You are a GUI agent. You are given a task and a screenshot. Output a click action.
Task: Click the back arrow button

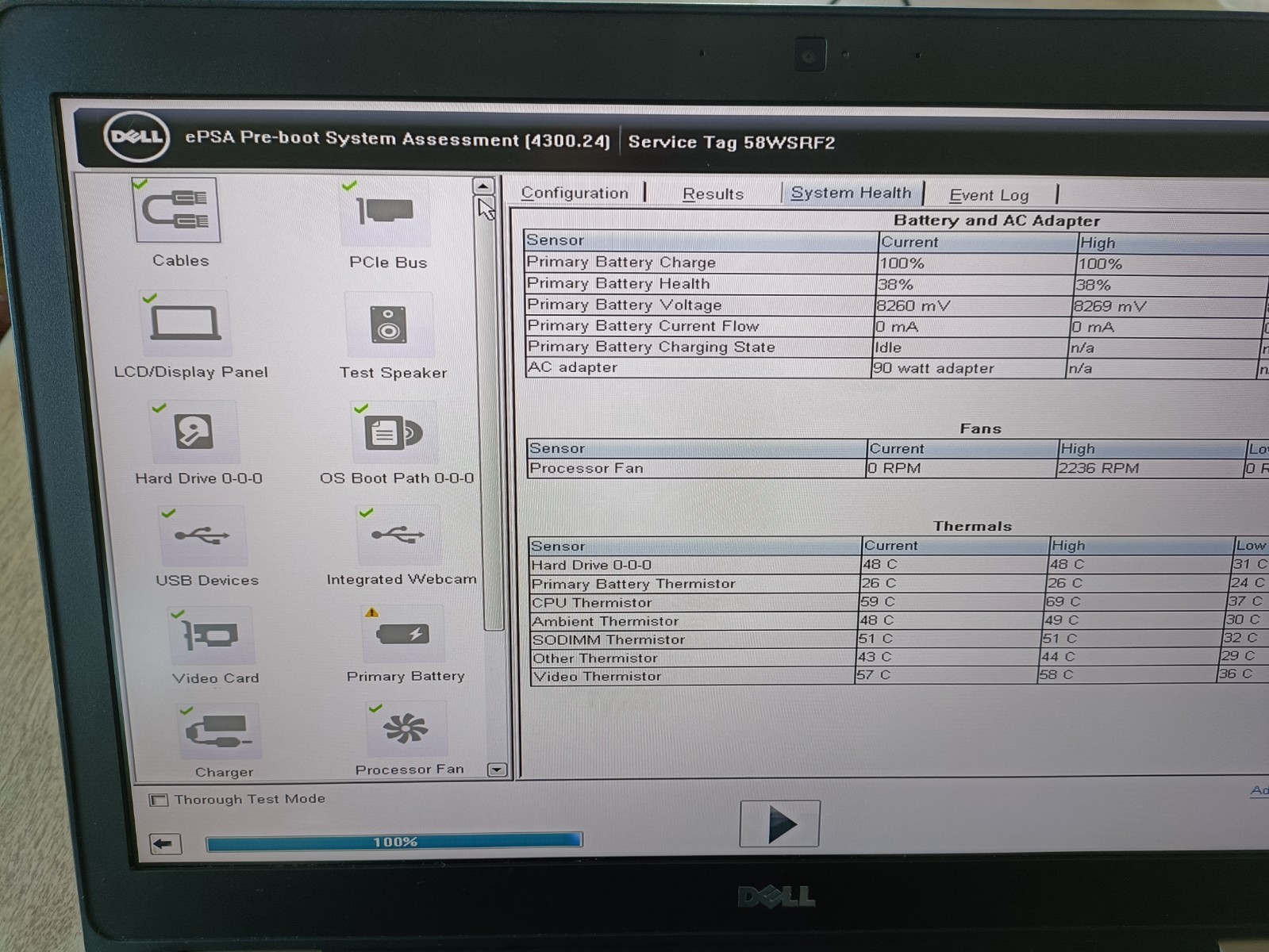pos(164,843)
